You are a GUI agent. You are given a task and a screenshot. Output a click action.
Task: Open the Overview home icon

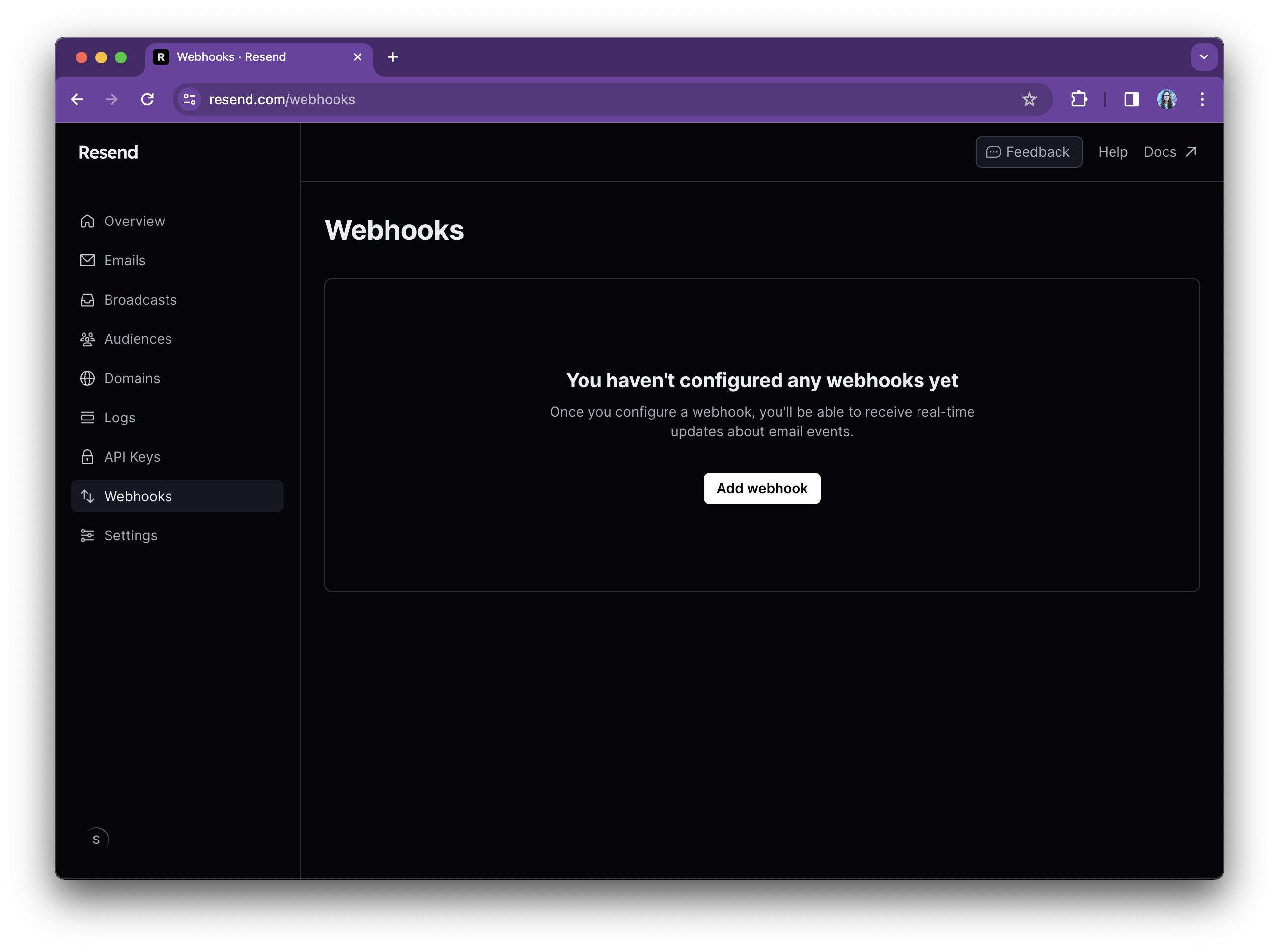[x=87, y=221]
